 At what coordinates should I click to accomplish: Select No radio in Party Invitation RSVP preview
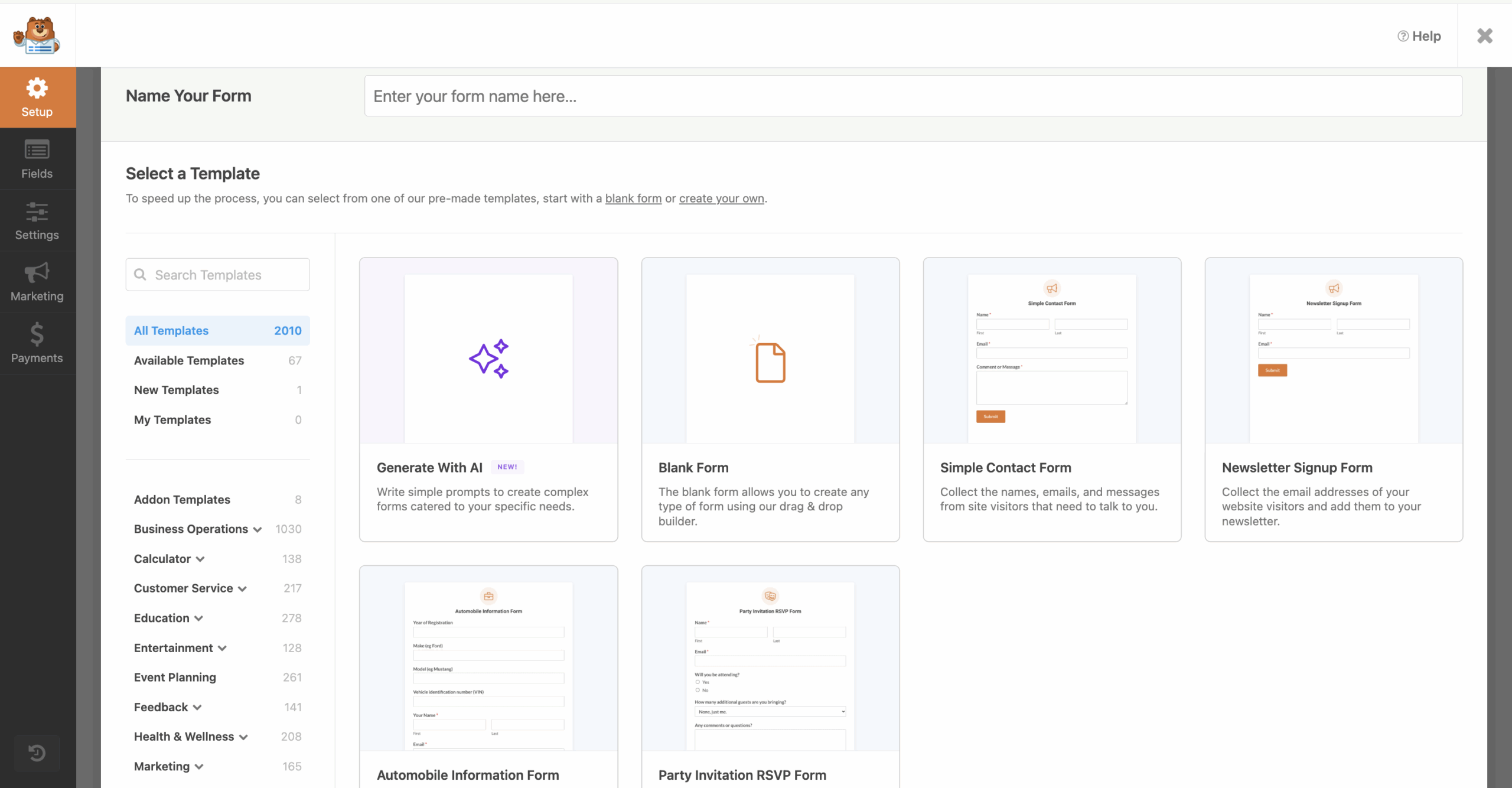click(x=698, y=690)
